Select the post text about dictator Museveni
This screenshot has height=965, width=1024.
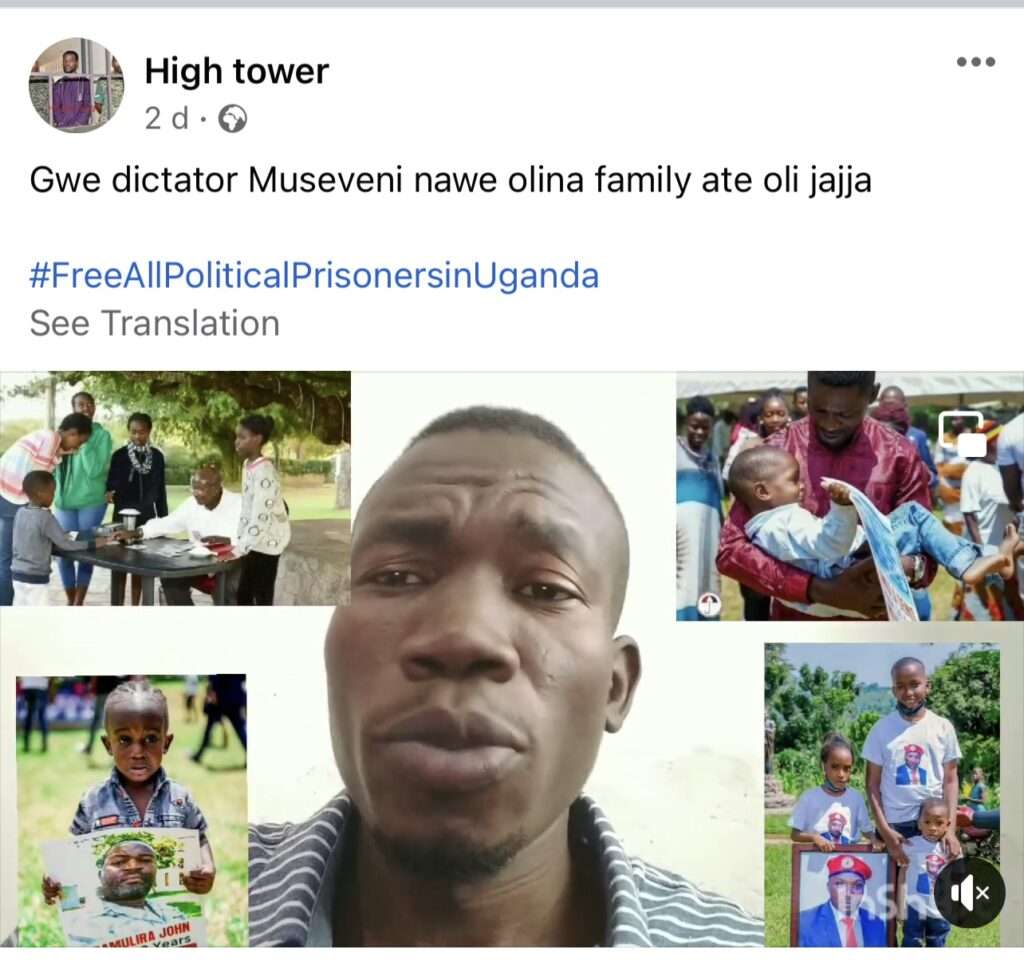(x=451, y=180)
